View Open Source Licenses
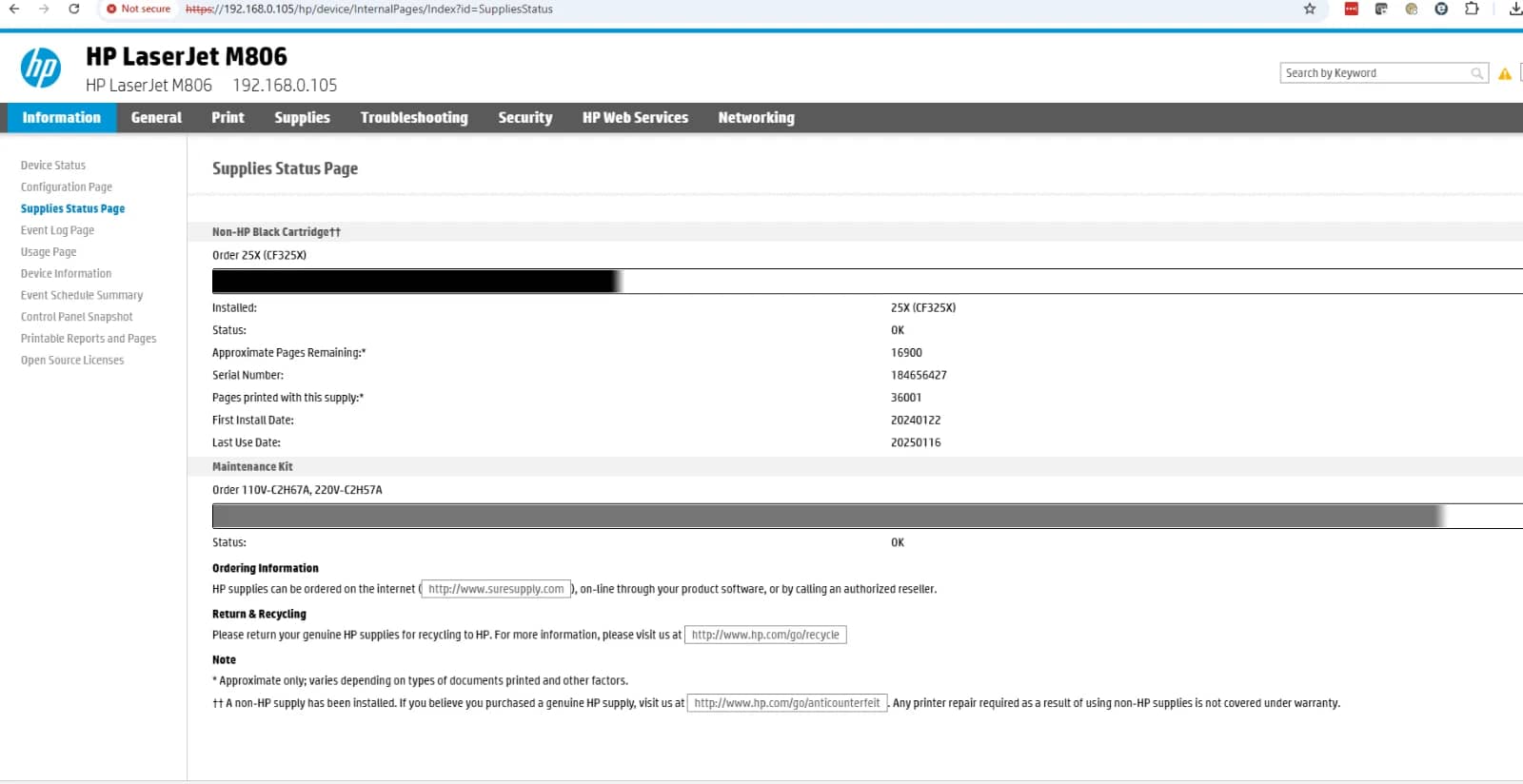The height and width of the screenshot is (784, 1523). tap(72, 361)
